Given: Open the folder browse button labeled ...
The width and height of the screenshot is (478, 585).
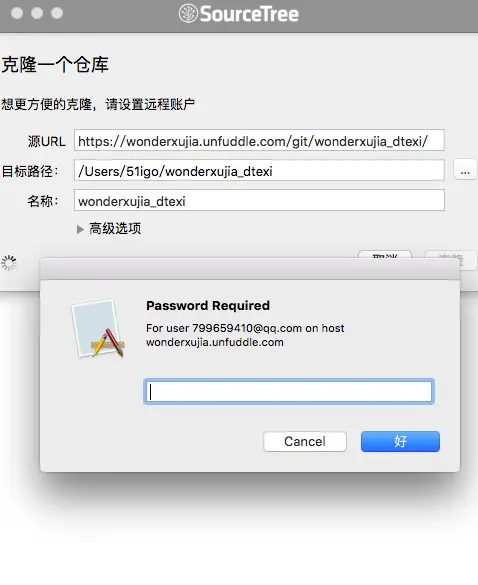Looking at the screenshot, I should click(465, 170).
